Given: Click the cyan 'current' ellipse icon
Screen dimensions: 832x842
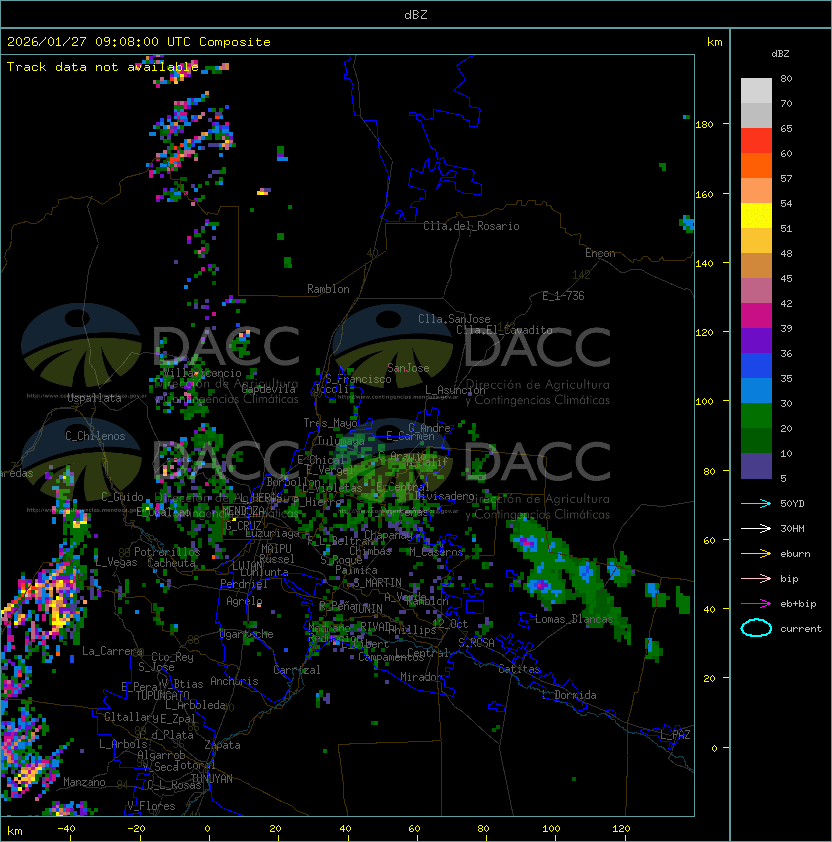Looking at the screenshot, I should (x=756, y=628).
